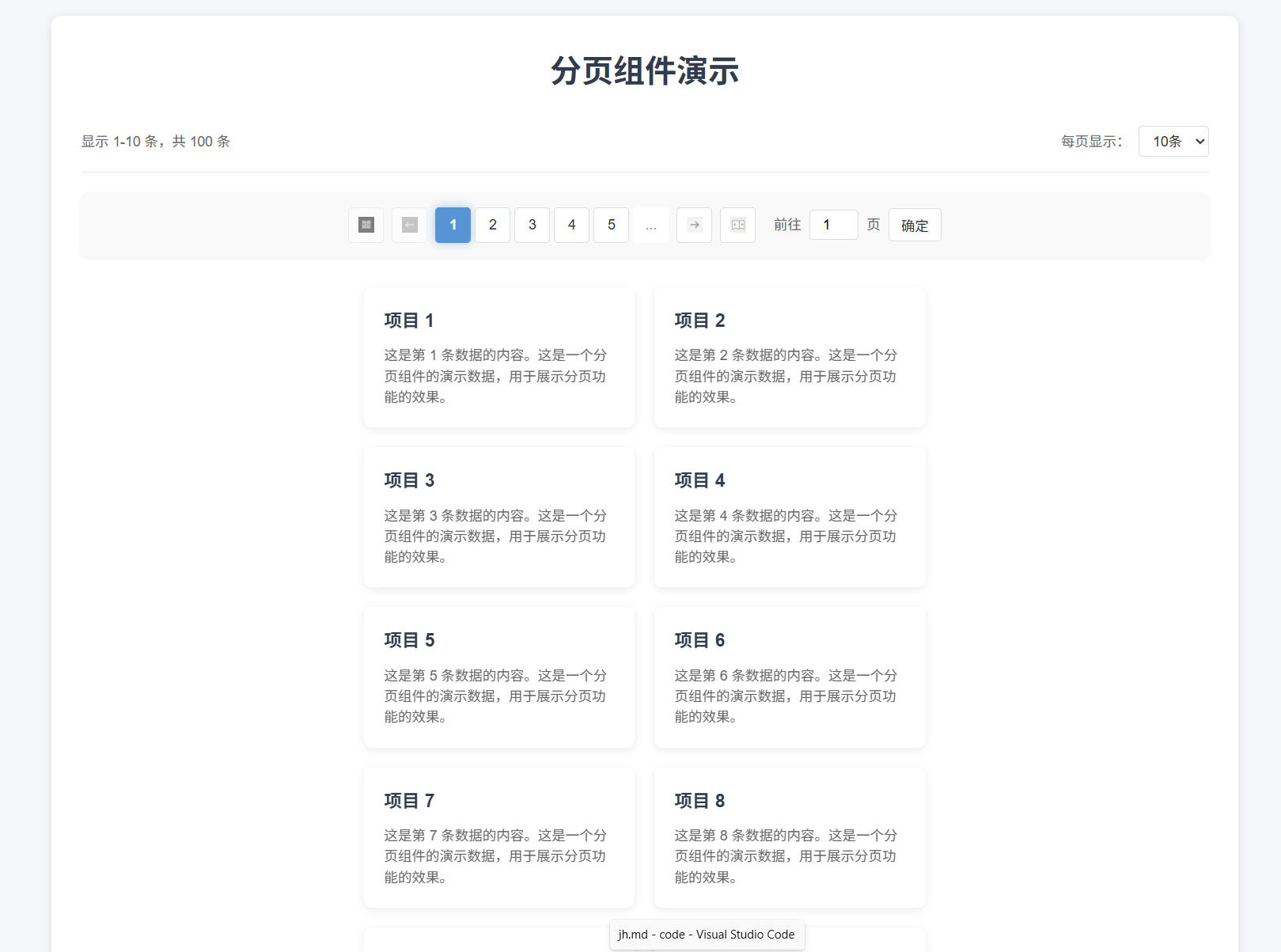Jump to the last page icon

point(737,225)
